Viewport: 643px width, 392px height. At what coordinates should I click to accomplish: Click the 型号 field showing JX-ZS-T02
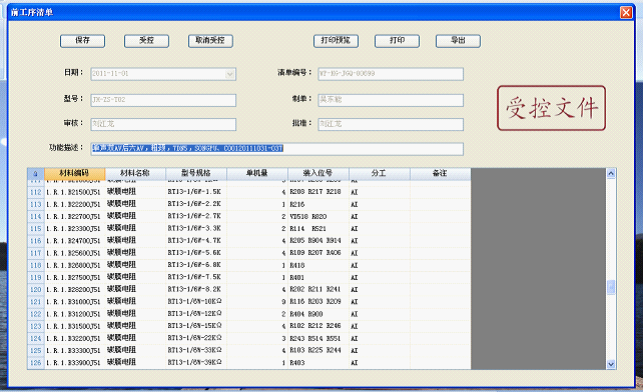pos(163,100)
